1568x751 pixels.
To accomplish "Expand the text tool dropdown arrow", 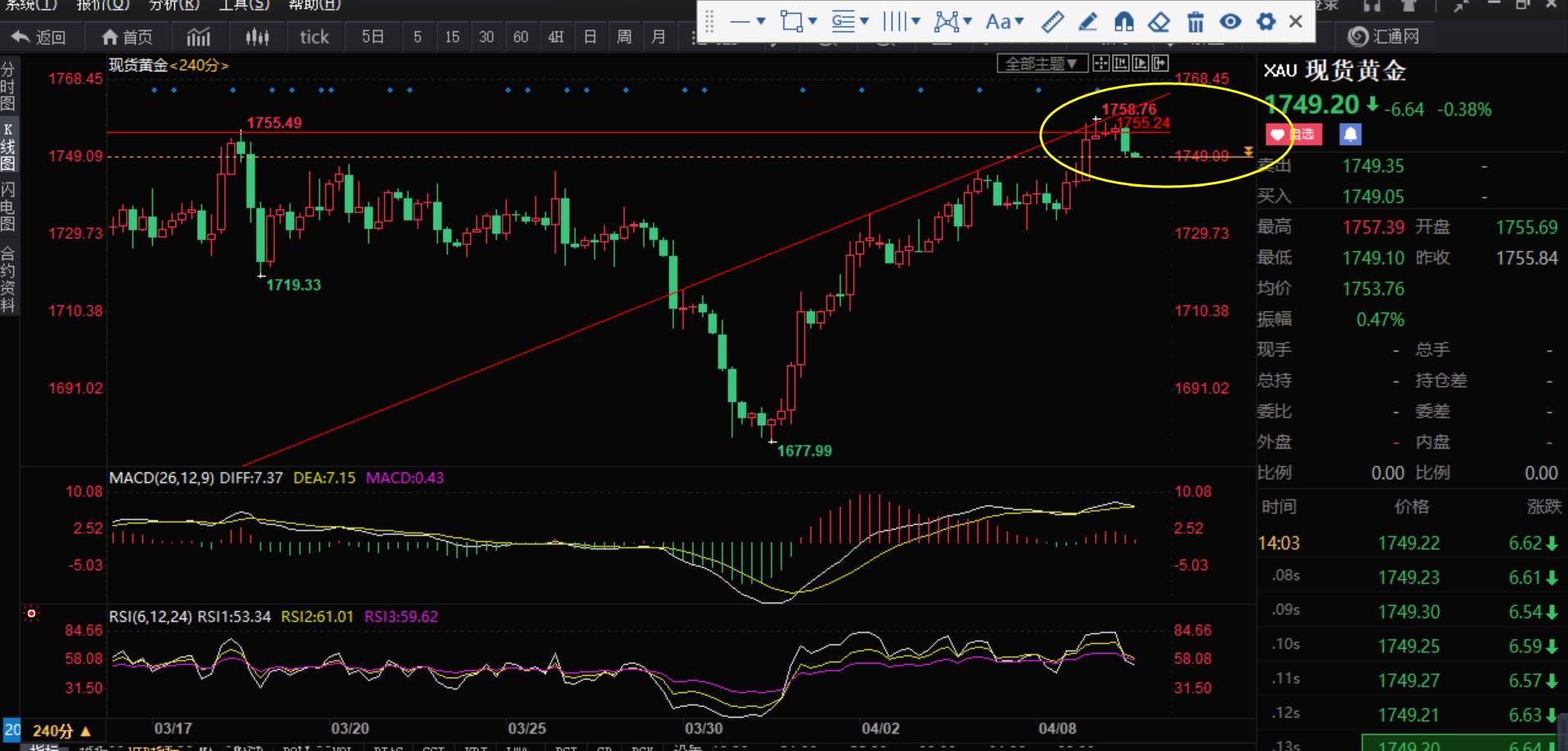I will coord(1019,21).
